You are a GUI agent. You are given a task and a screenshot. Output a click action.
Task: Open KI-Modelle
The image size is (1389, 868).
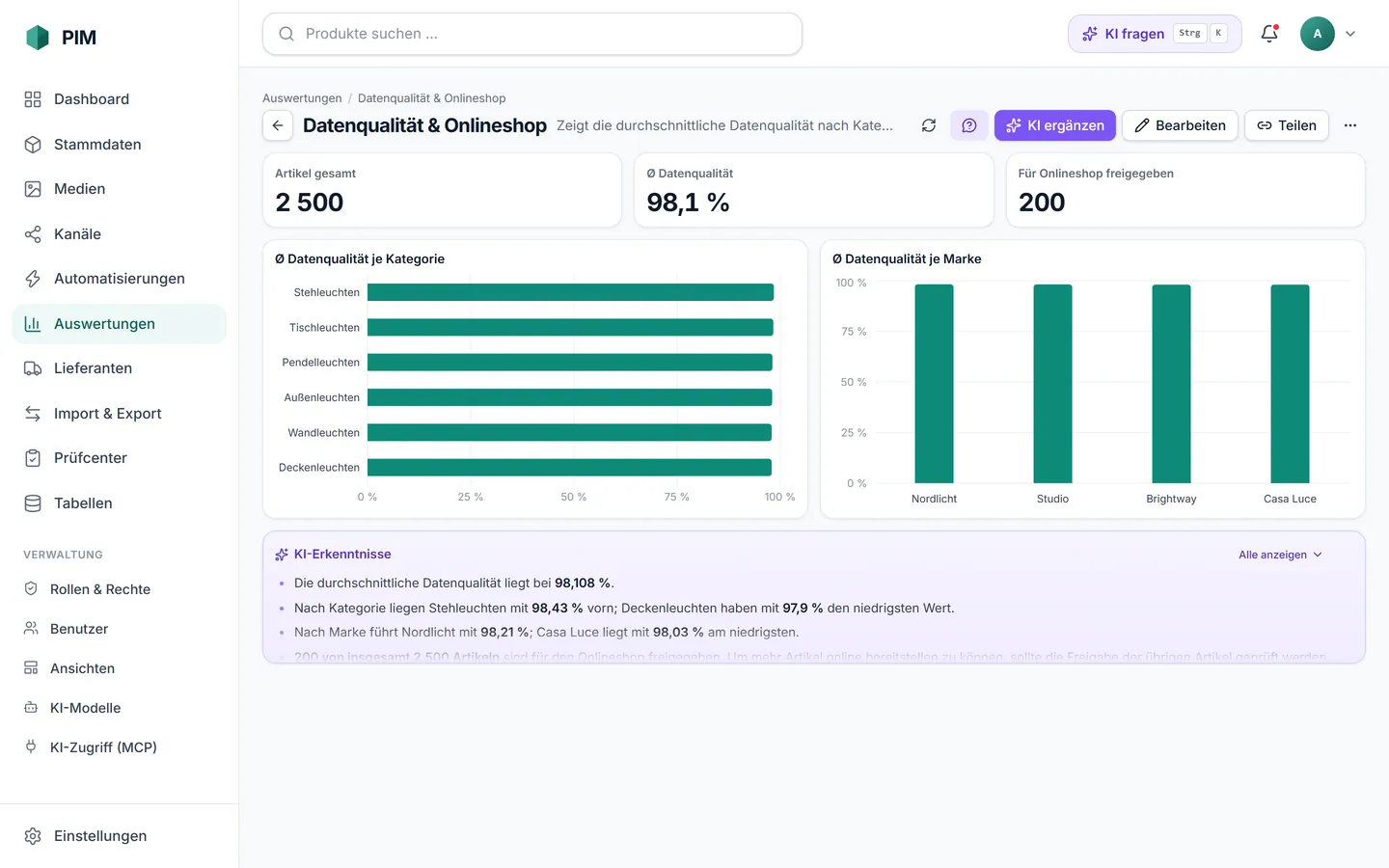[119, 708]
